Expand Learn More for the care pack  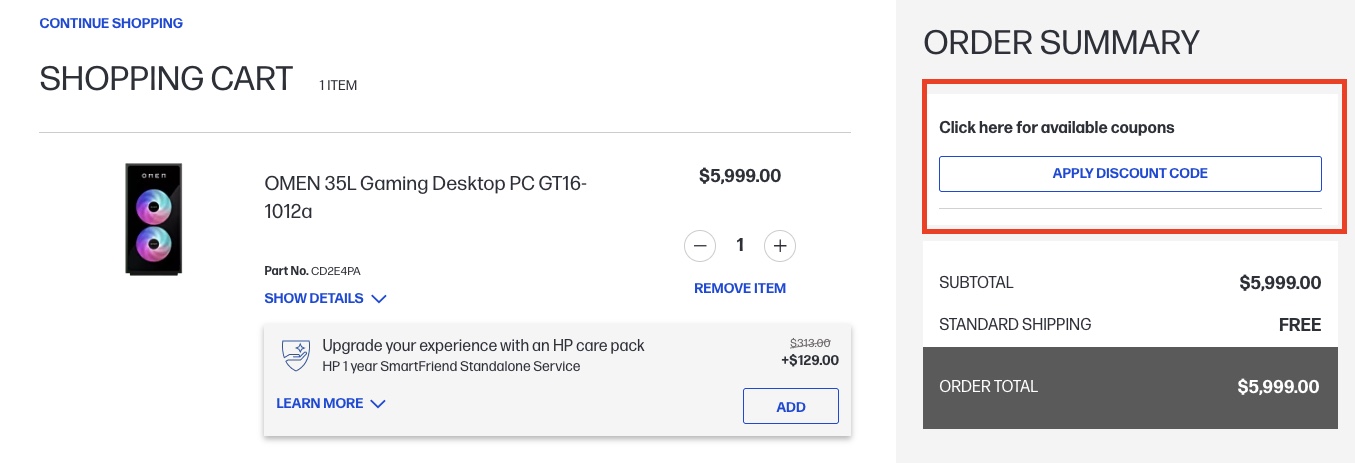[x=330, y=403]
